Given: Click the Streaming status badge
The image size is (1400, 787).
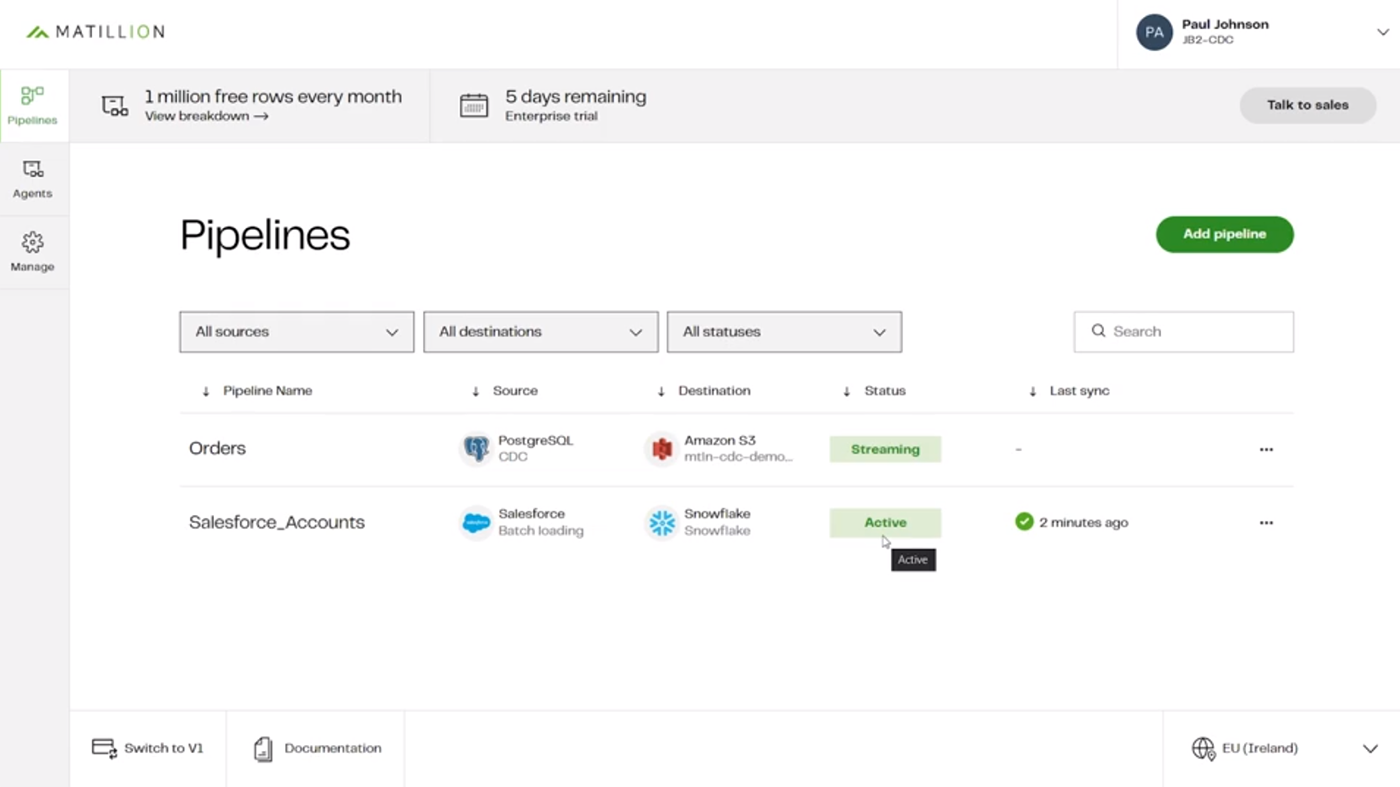Looking at the screenshot, I should click(885, 449).
